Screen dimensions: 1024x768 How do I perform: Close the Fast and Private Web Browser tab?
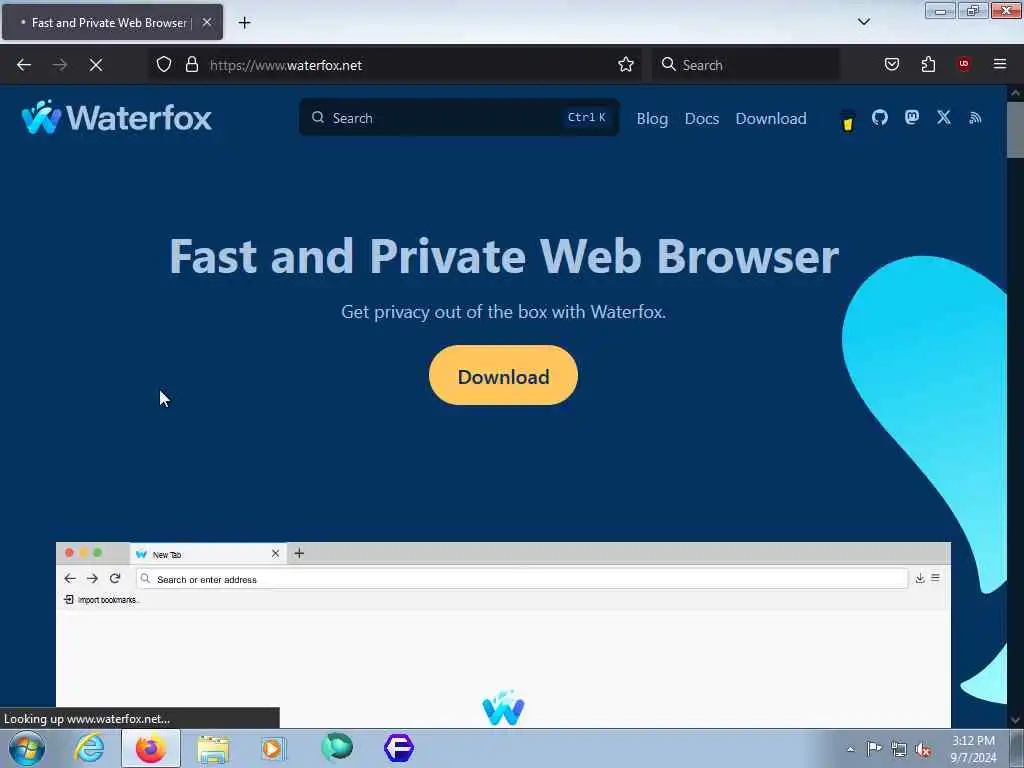coord(207,22)
